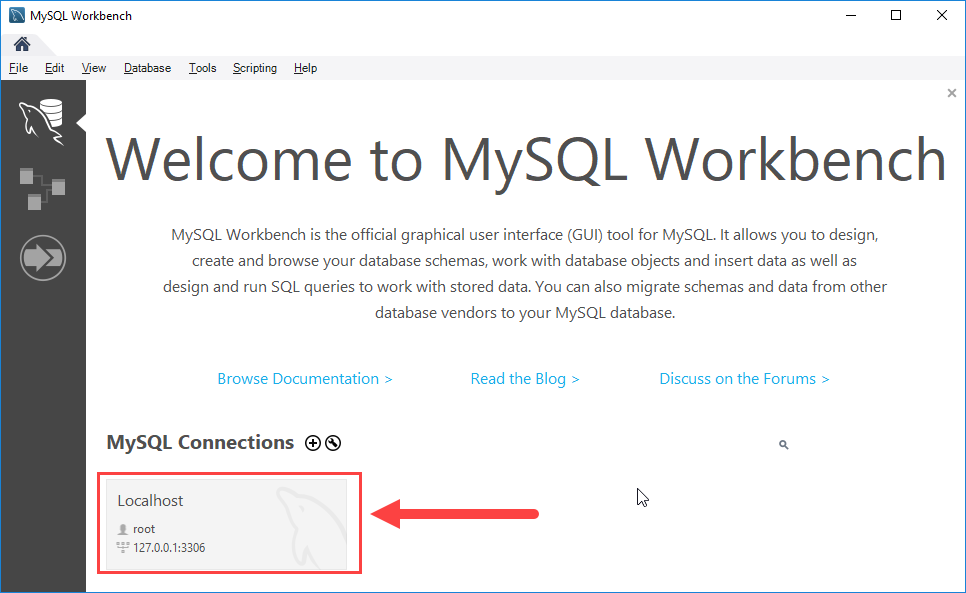This screenshot has height=593, width=966.
Task: Follow the Browse Documentation link
Action: tap(305, 378)
